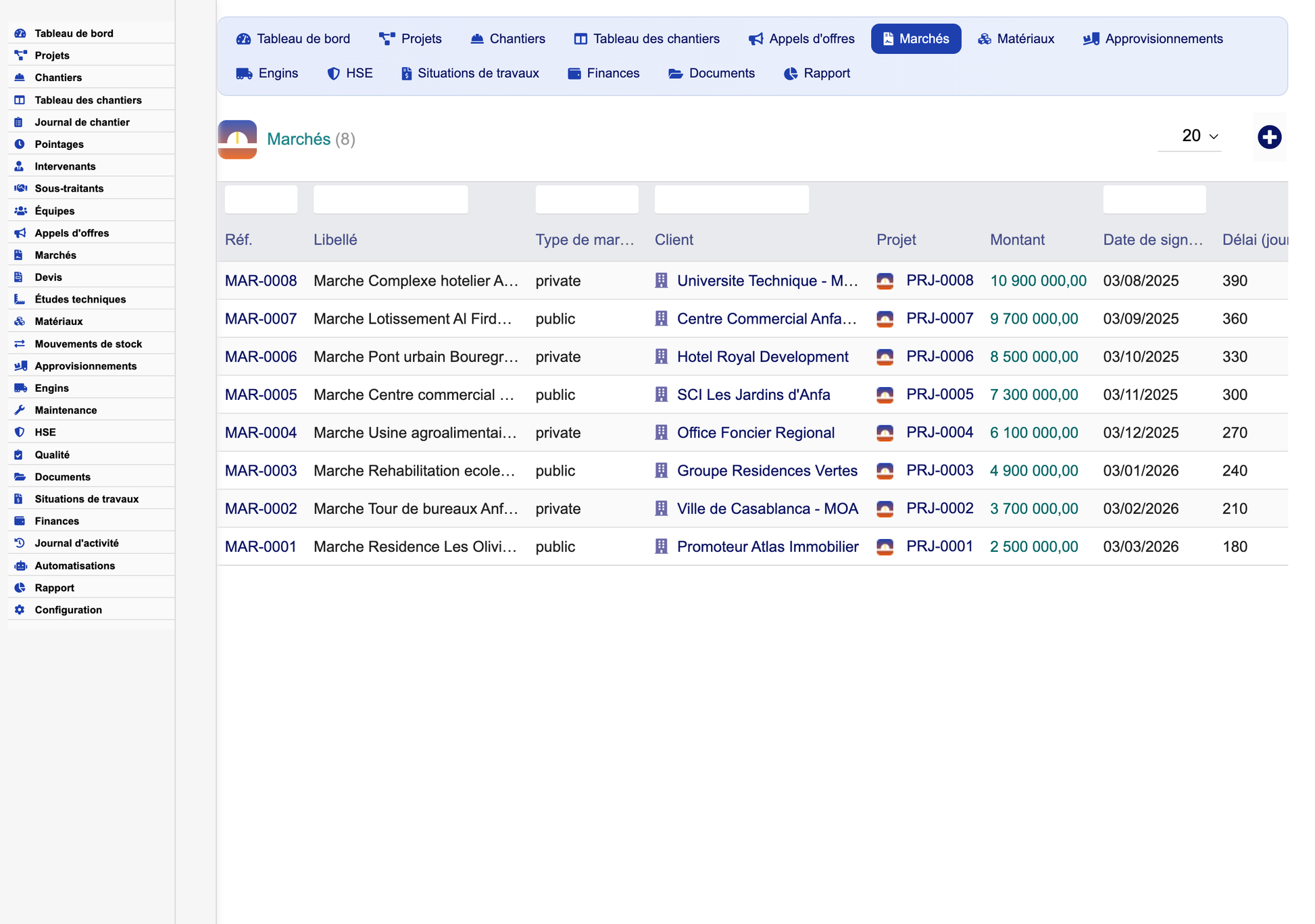Open the MAR-0008 reference link
This screenshot has height=924, width=1315.
point(261,281)
